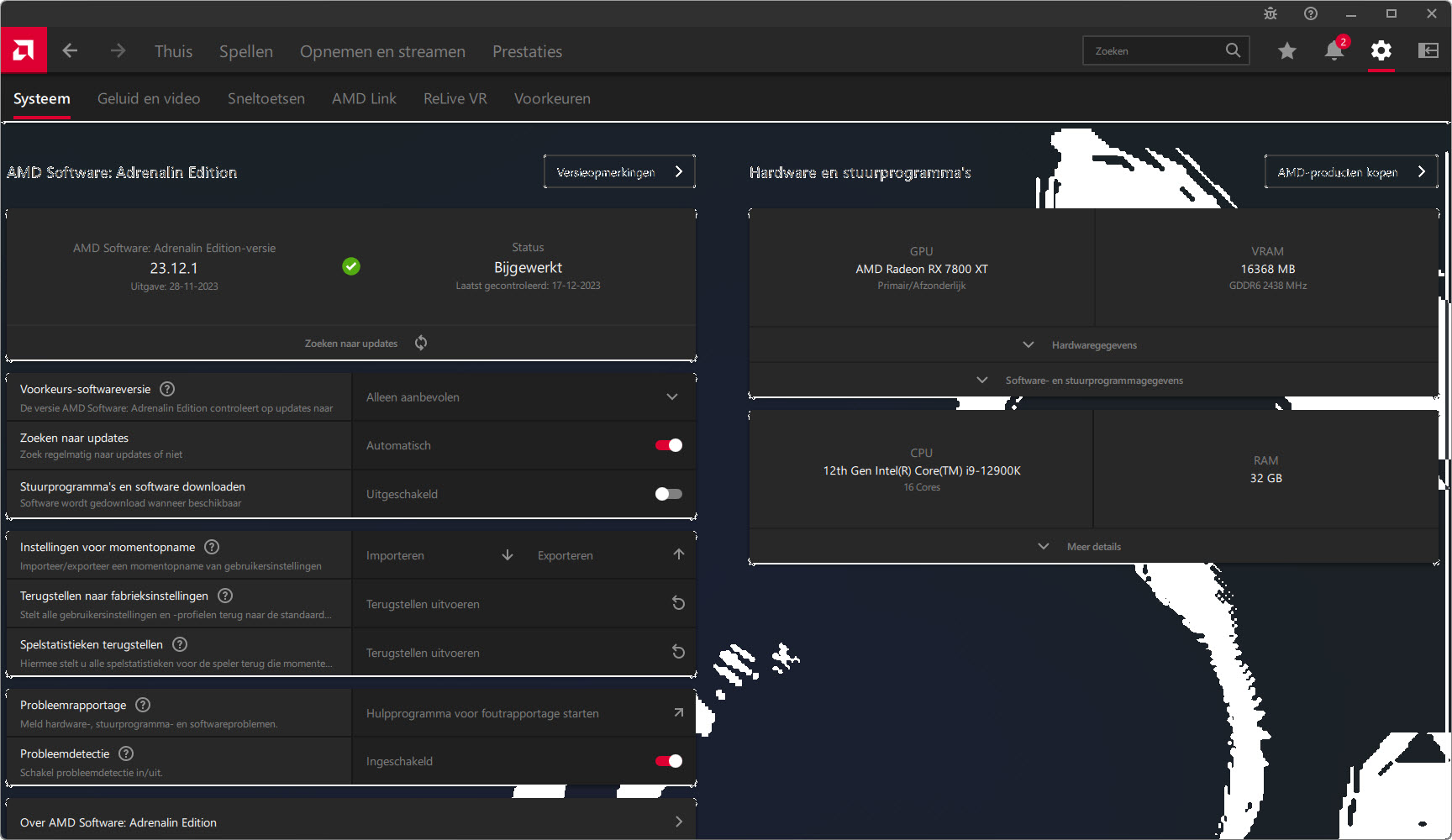Click reset icon for fabrieksinstellingen row
The height and width of the screenshot is (840, 1452).
[678, 603]
